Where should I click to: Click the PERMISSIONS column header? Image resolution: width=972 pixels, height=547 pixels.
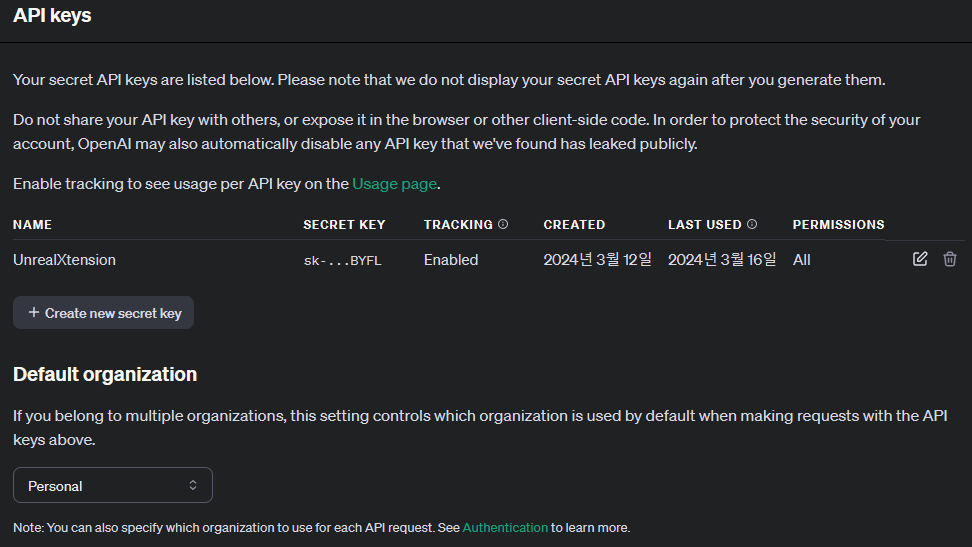pos(838,224)
